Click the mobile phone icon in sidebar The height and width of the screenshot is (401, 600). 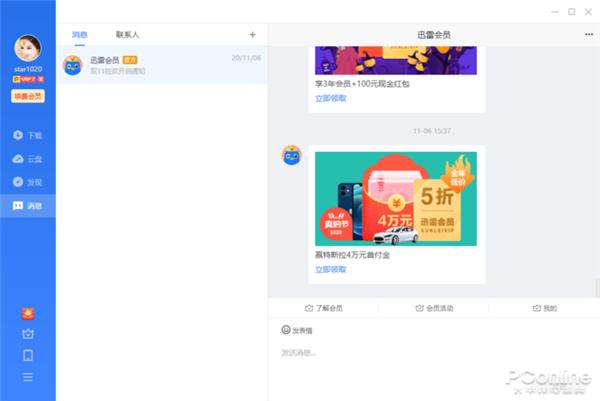[x=28, y=355]
